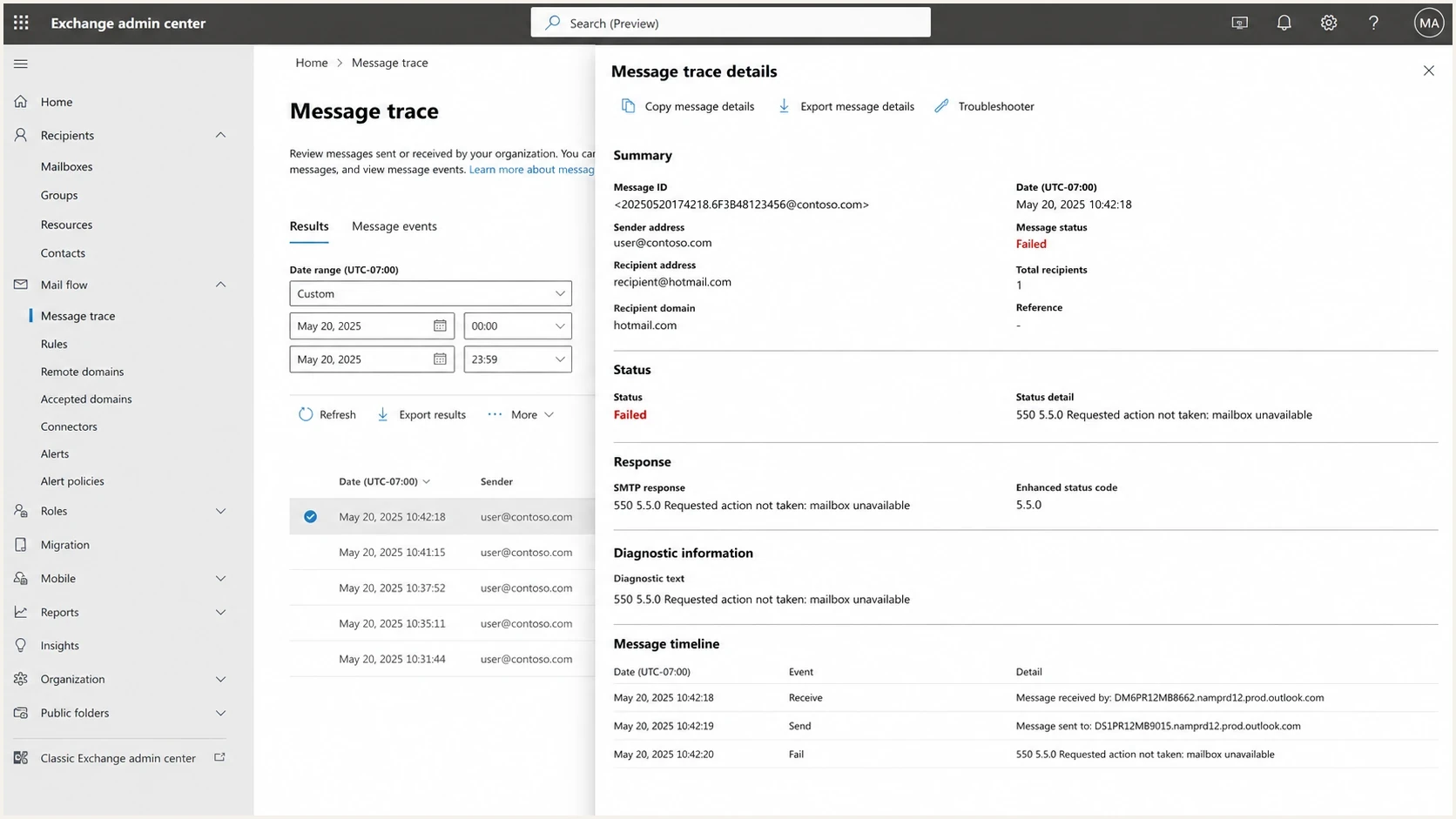Expand the Roles section chevron
1456x819 pixels.
(x=220, y=511)
